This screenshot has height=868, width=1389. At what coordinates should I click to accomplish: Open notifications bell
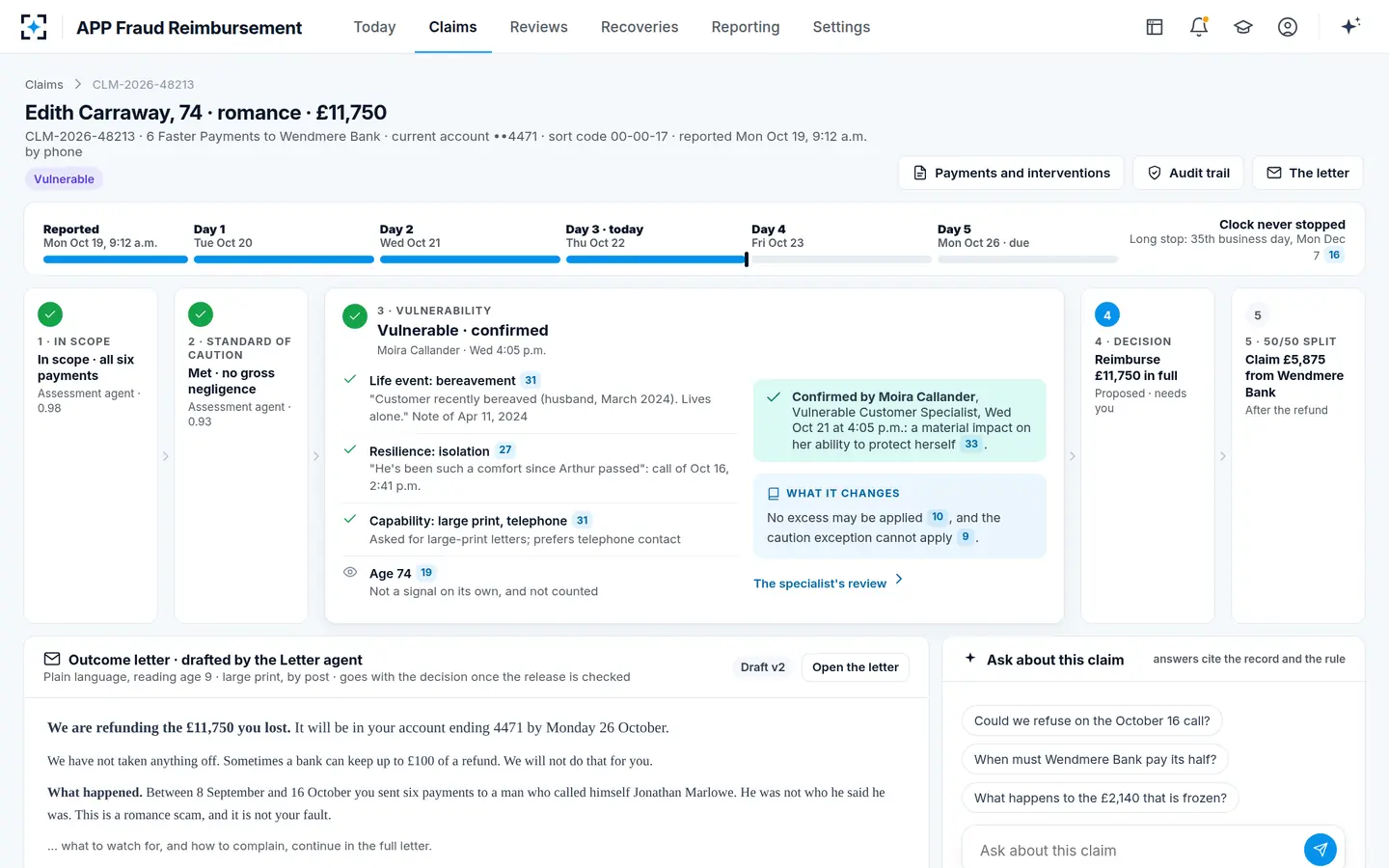(x=1199, y=27)
